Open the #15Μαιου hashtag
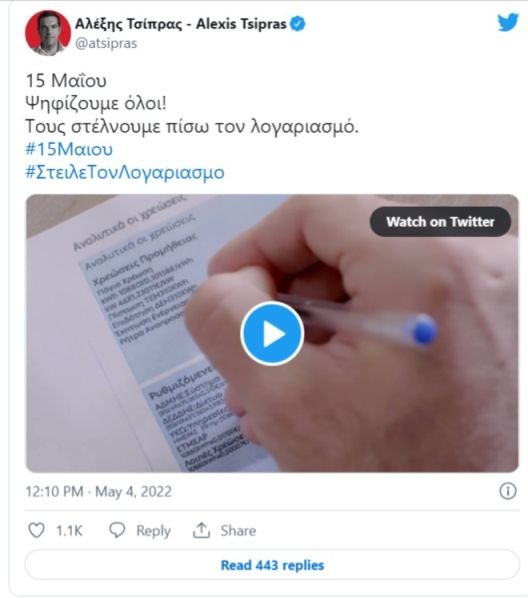This screenshot has height=598, width=528. pyautogui.click(x=69, y=149)
